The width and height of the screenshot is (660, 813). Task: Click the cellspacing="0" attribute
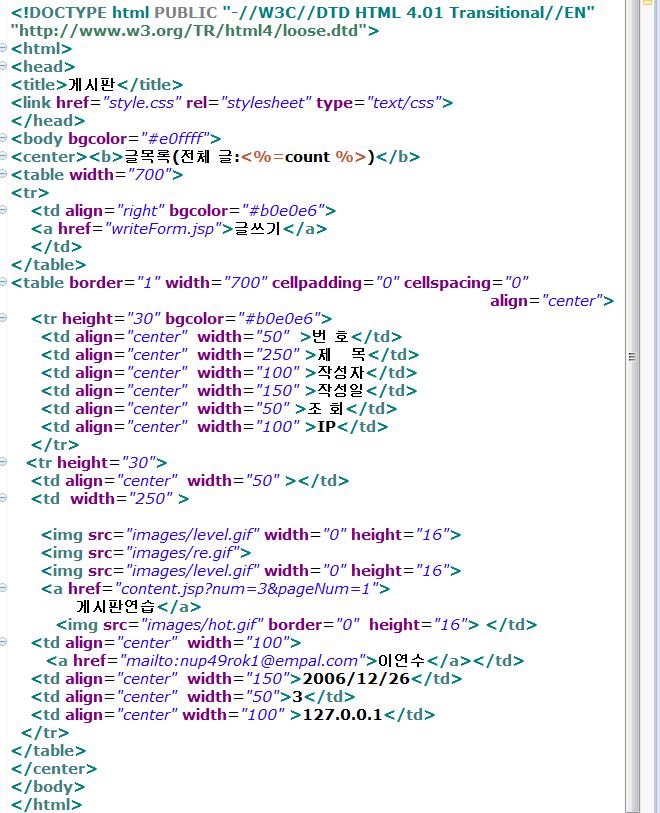(466, 283)
